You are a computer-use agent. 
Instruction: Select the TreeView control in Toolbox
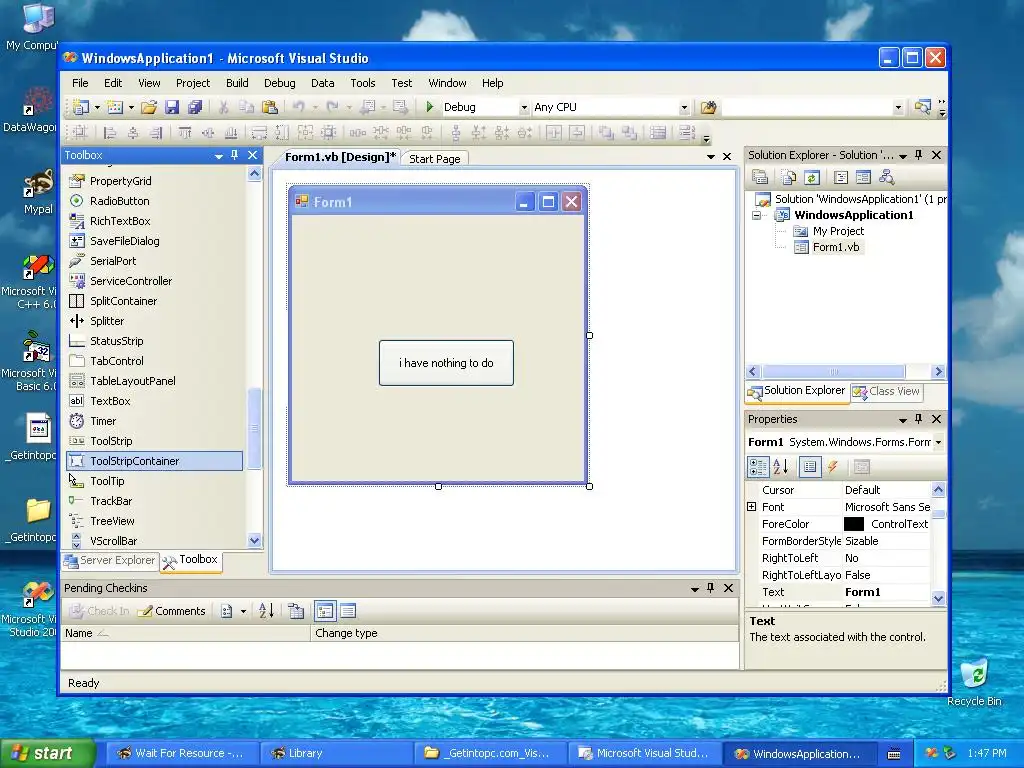pos(112,521)
